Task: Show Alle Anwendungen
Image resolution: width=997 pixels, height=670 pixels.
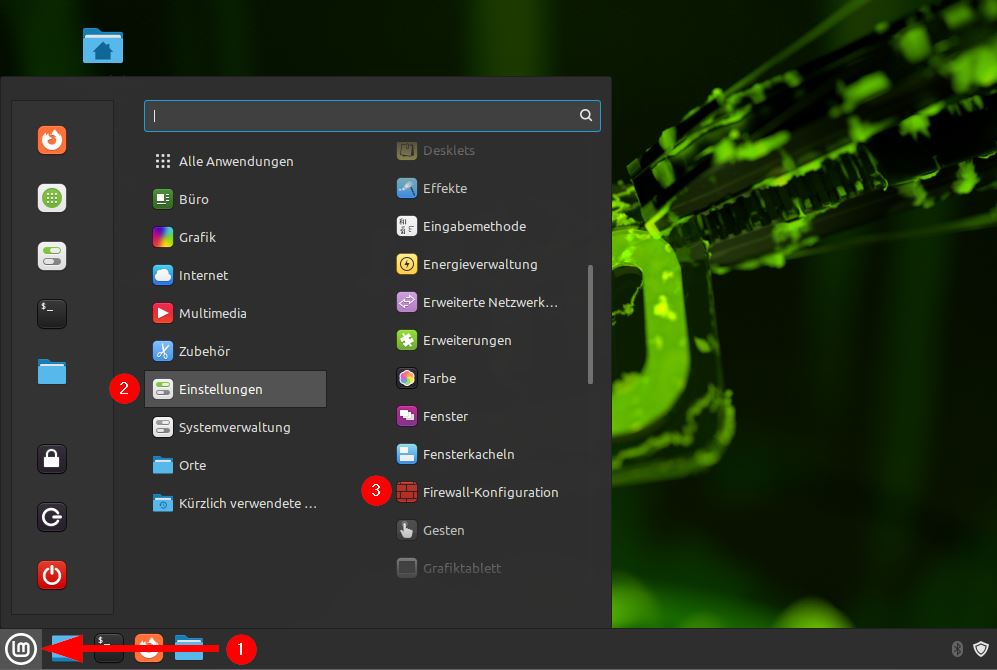Action: pyautogui.click(x=236, y=161)
